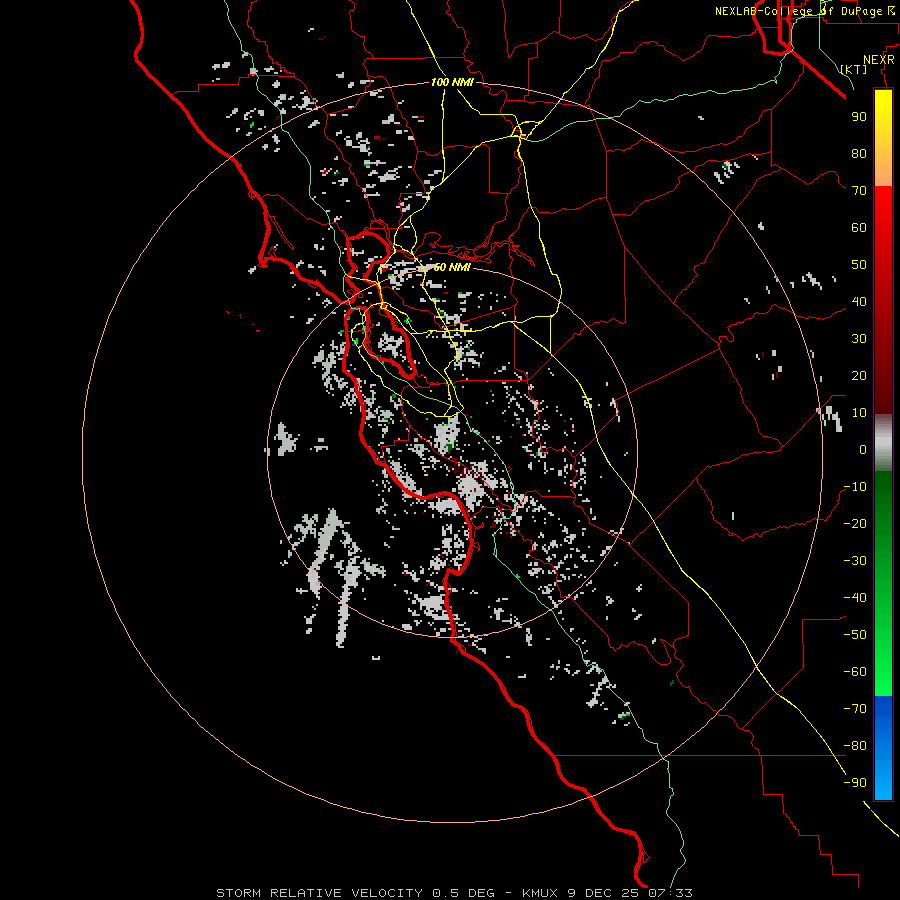This screenshot has width=900, height=900.
Task: Click the bright red band of velocity scale
Action: coord(883,230)
